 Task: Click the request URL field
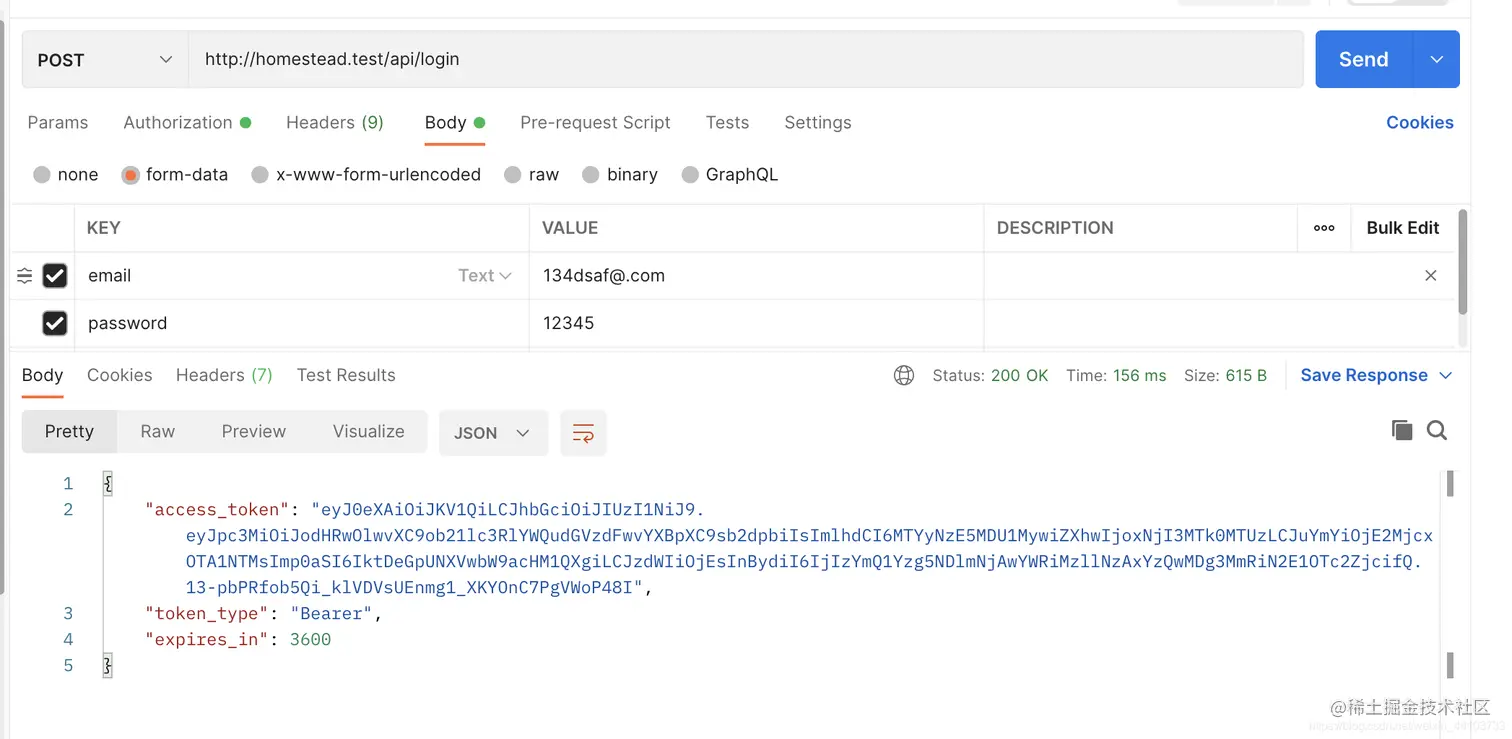[x=745, y=59]
